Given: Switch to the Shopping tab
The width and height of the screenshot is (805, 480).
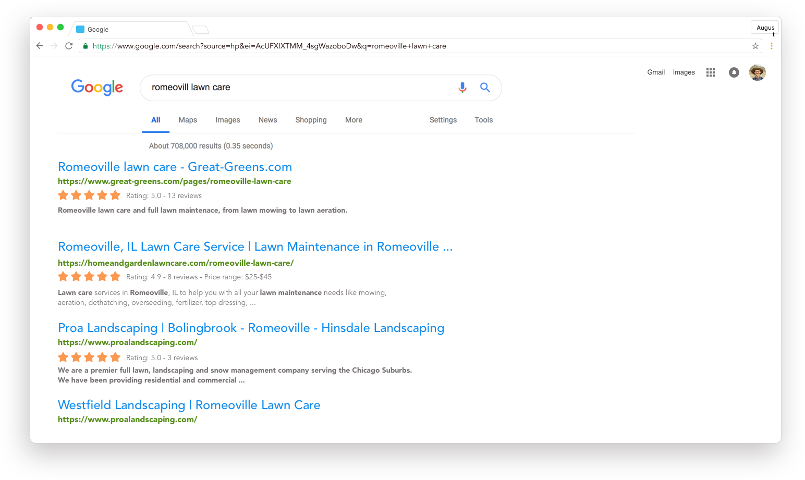Looking at the screenshot, I should [311, 120].
